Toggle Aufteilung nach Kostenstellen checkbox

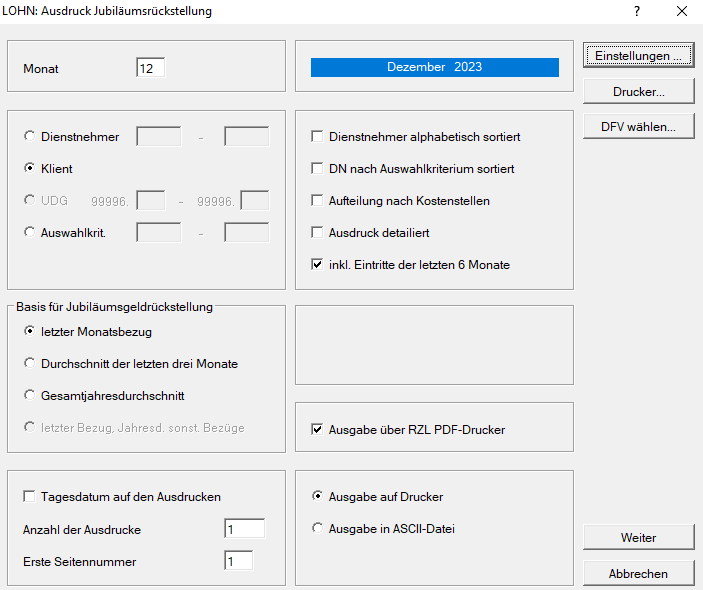click(318, 201)
